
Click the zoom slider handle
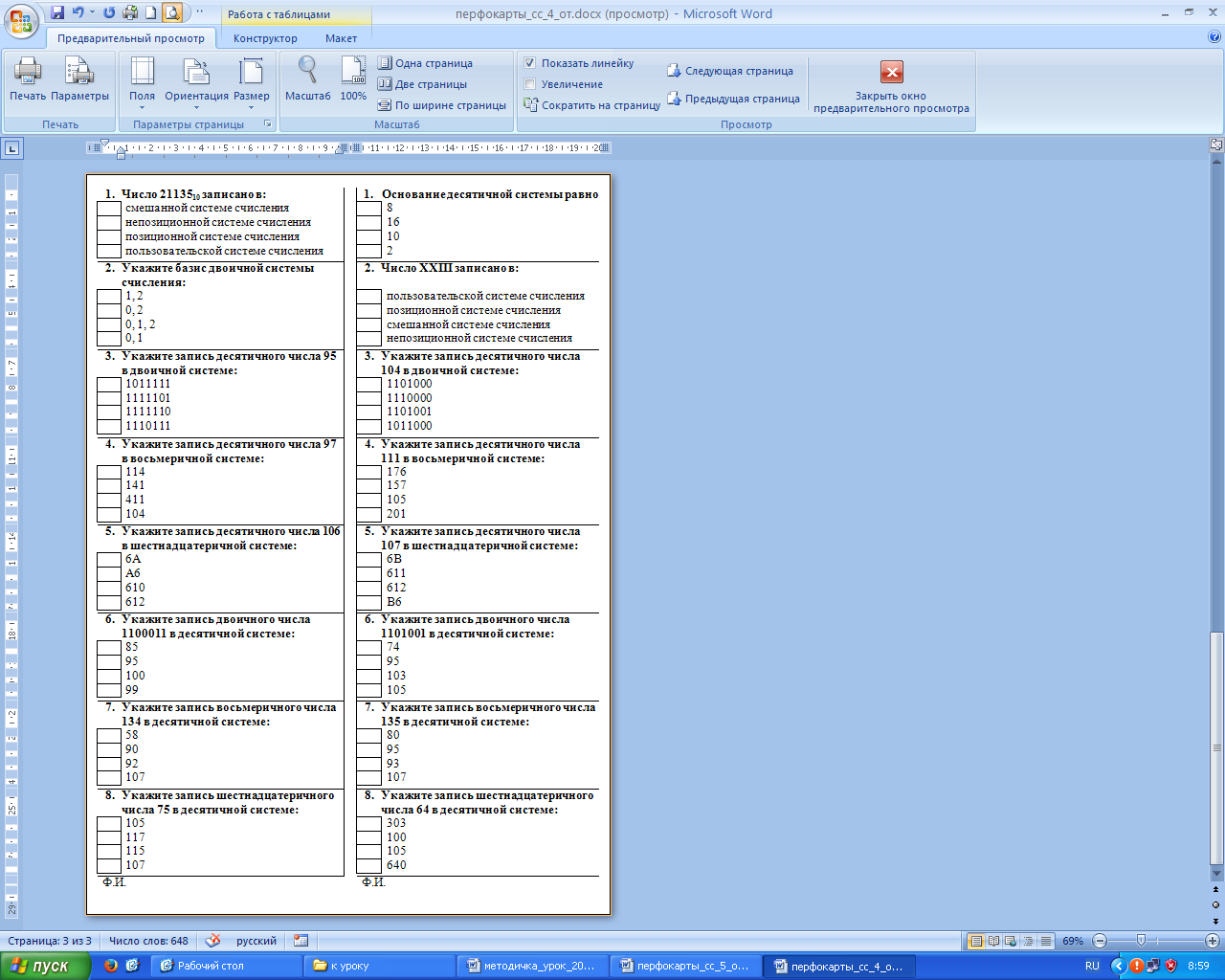point(1140,941)
